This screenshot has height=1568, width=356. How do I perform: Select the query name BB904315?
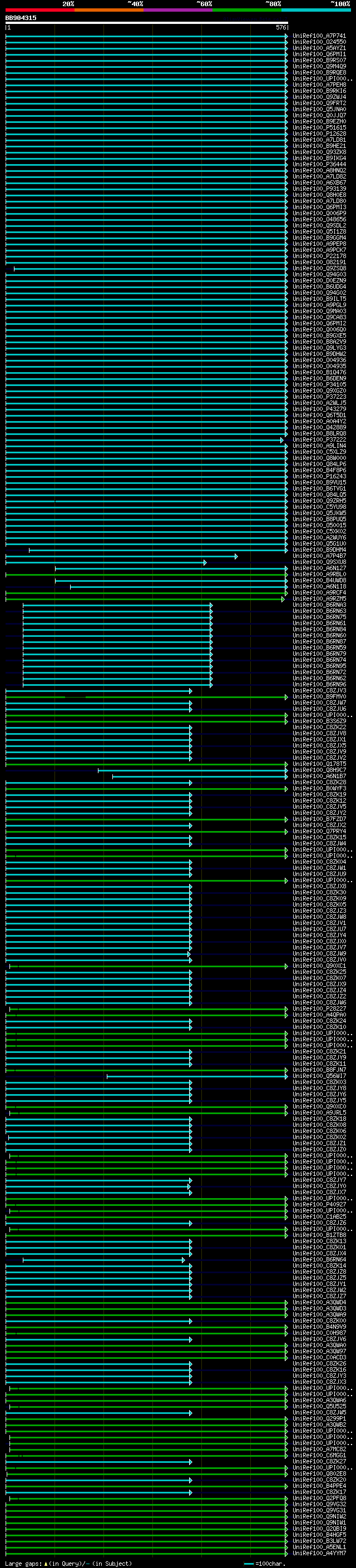click(x=21, y=18)
